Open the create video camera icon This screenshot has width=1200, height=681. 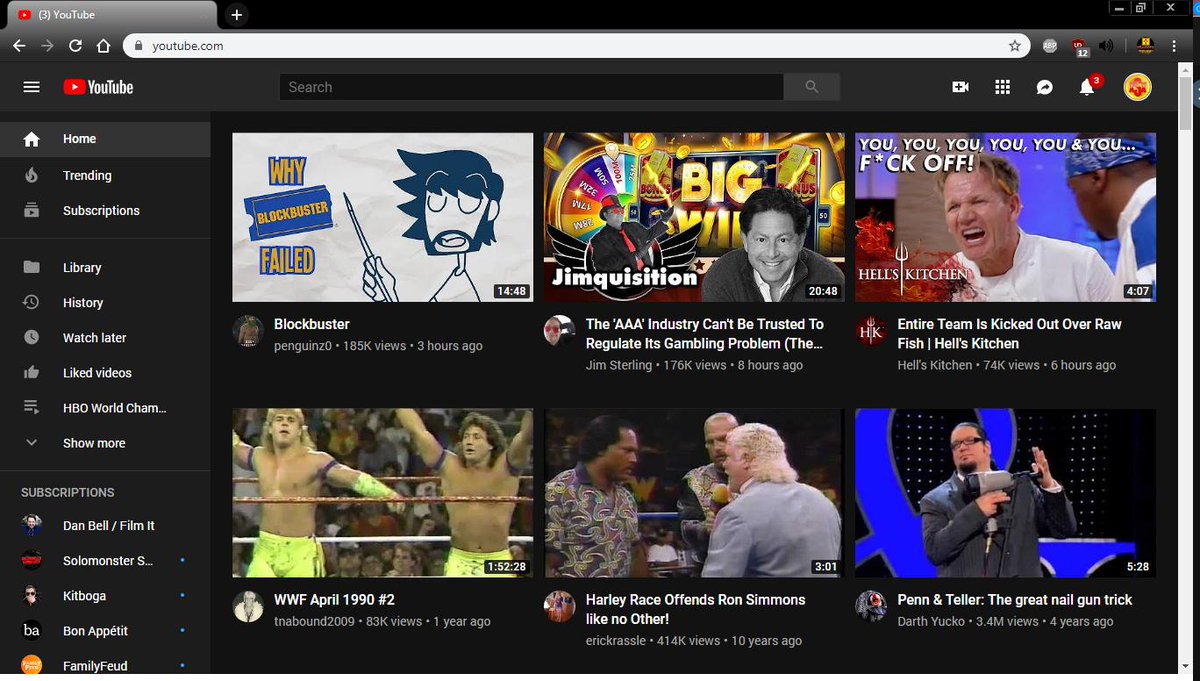point(960,87)
